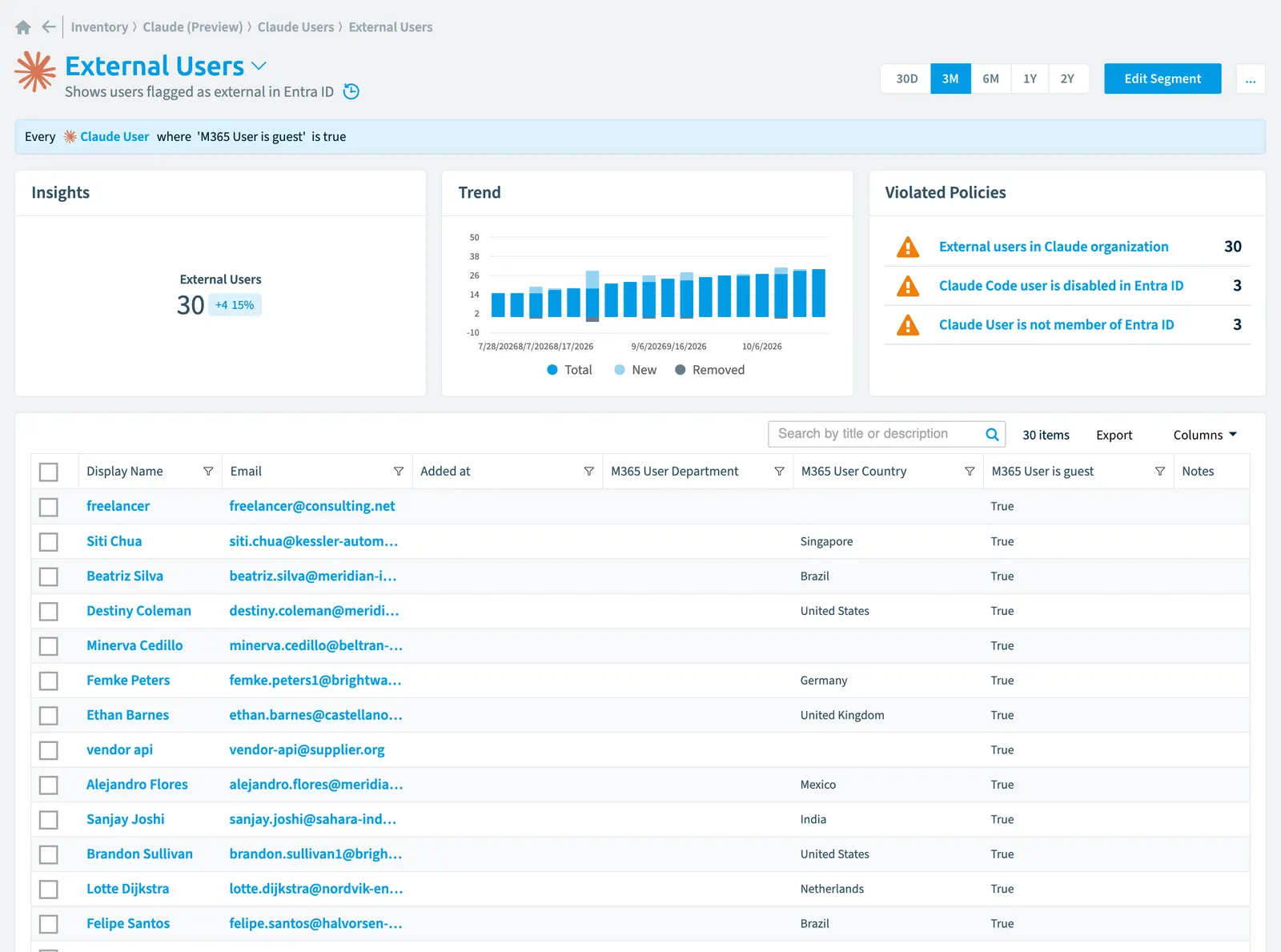This screenshot has width=1281, height=952.
Task: Filter the Added at column
Action: [589, 472]
